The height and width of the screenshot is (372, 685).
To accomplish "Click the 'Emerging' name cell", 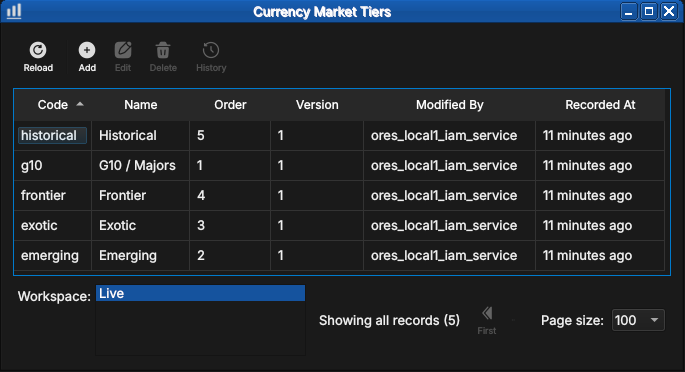I will (140, 255).
